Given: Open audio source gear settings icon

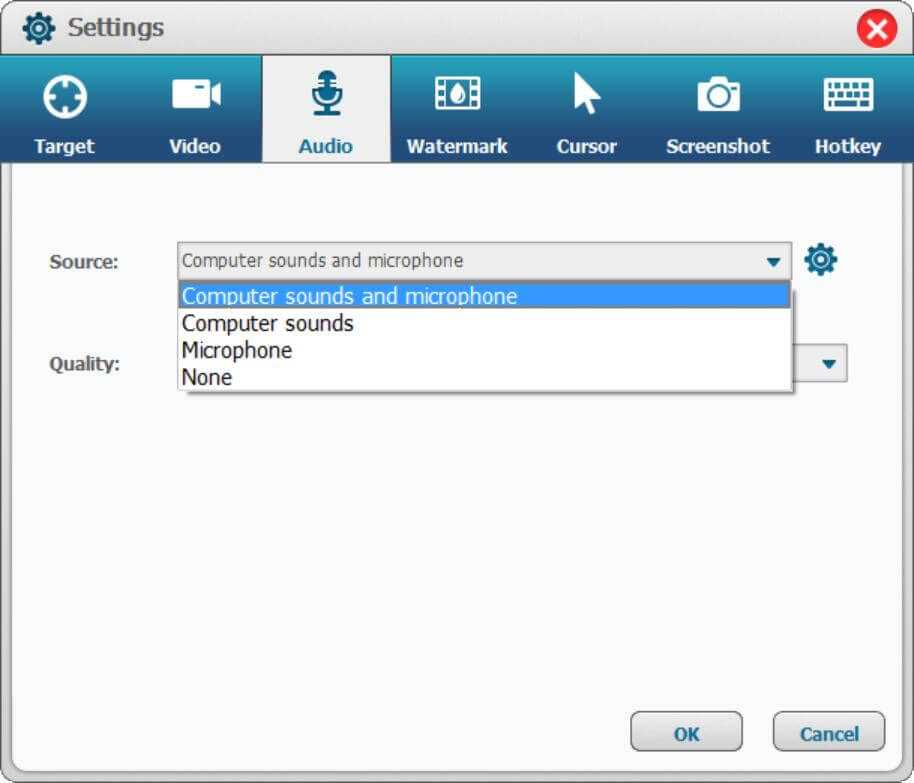Looking at the screenshot, I should coord(821,261).
